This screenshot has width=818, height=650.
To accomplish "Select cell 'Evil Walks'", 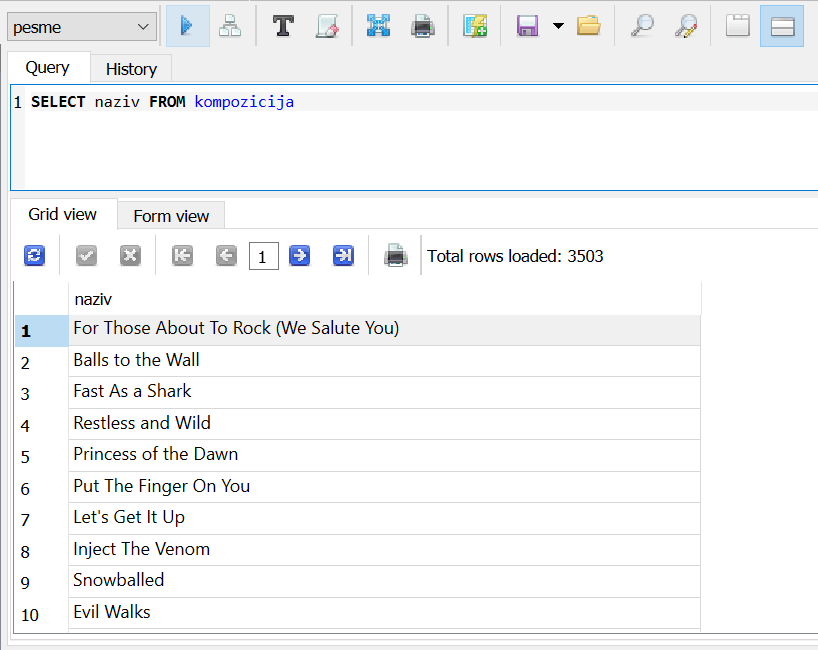I will click(384, 613).
